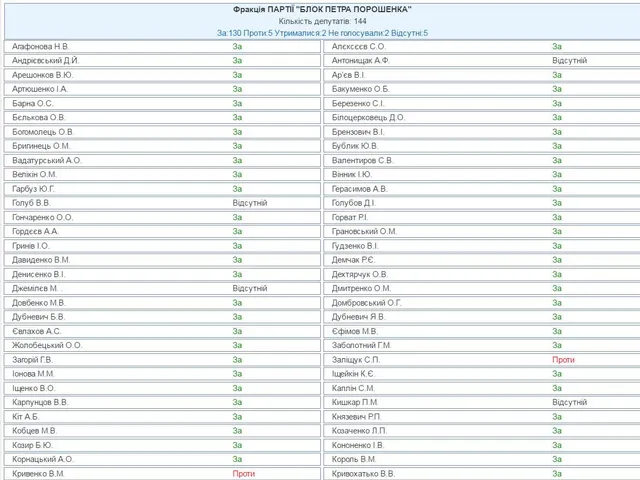640x480 pixels.
Task: Click the deputy name Грановський О.М.
Action: pyautogui.click(x=365, y=231)
